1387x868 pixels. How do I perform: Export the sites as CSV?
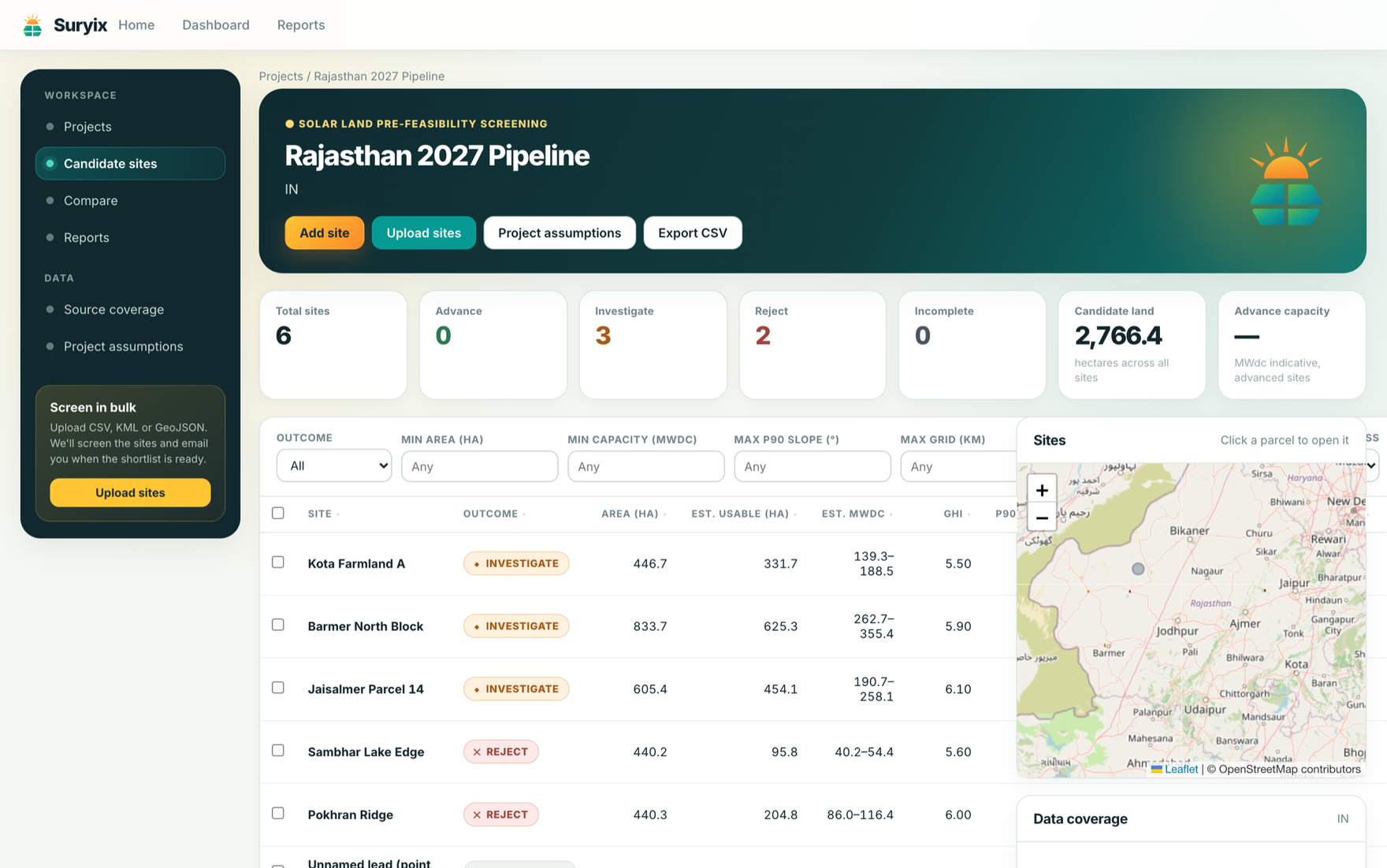[x=693, y=233]
